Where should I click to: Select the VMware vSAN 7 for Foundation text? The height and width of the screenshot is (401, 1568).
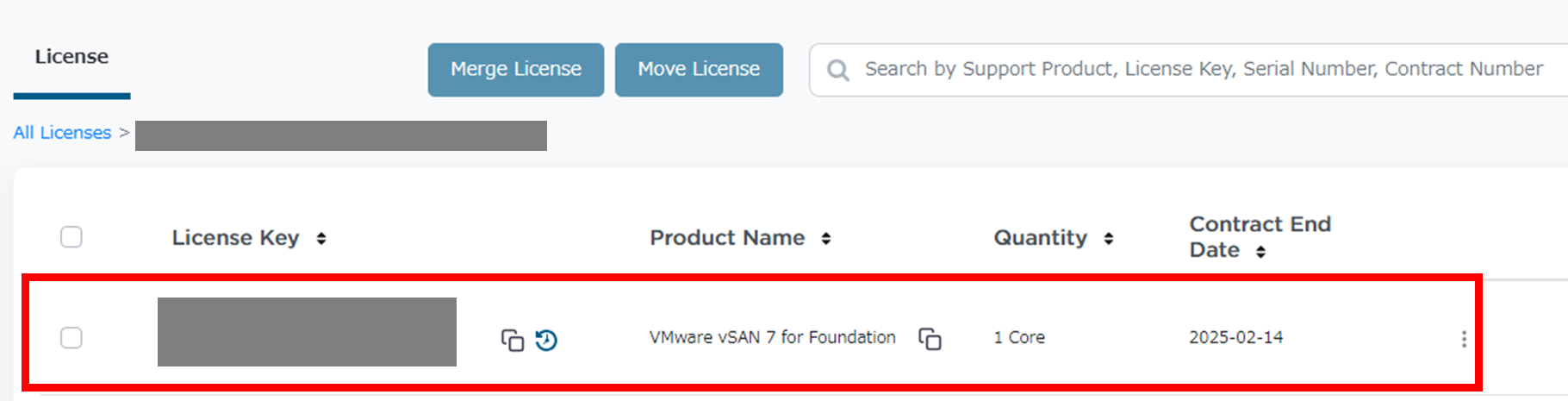point(772,337)
